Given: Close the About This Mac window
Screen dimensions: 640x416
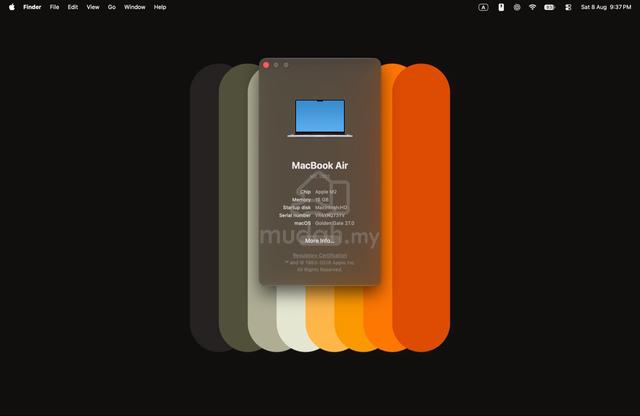Looking at the screenshot, I should [266, 65].
